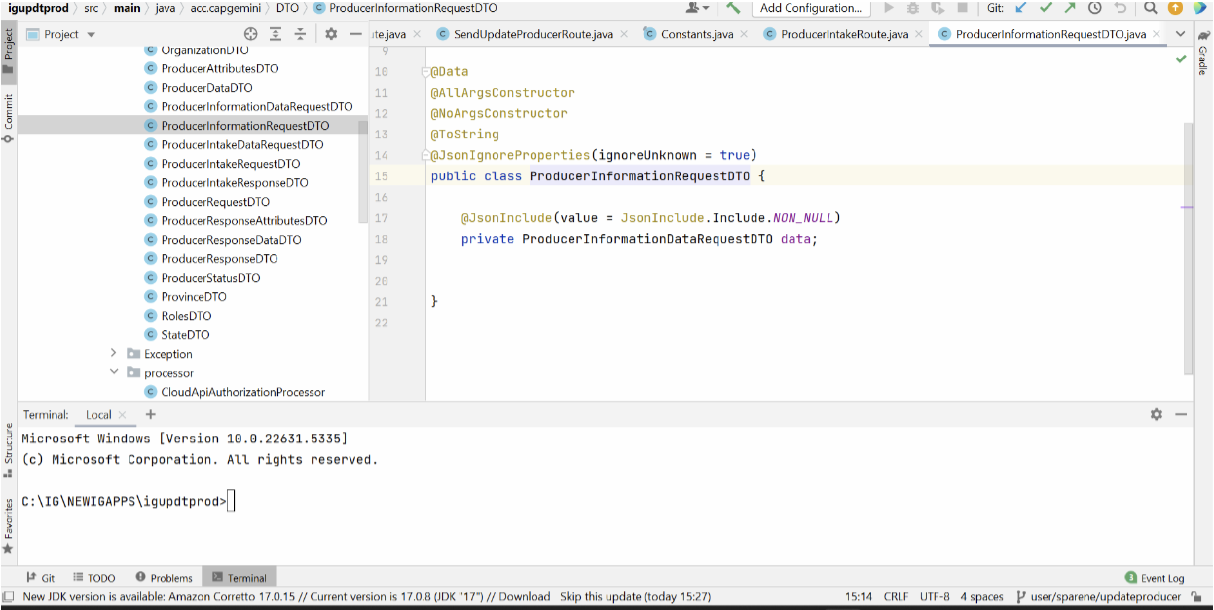Click Download link for JDK update
The width and height of the screenshot is (1214, 610).
(x=525, y=597)
